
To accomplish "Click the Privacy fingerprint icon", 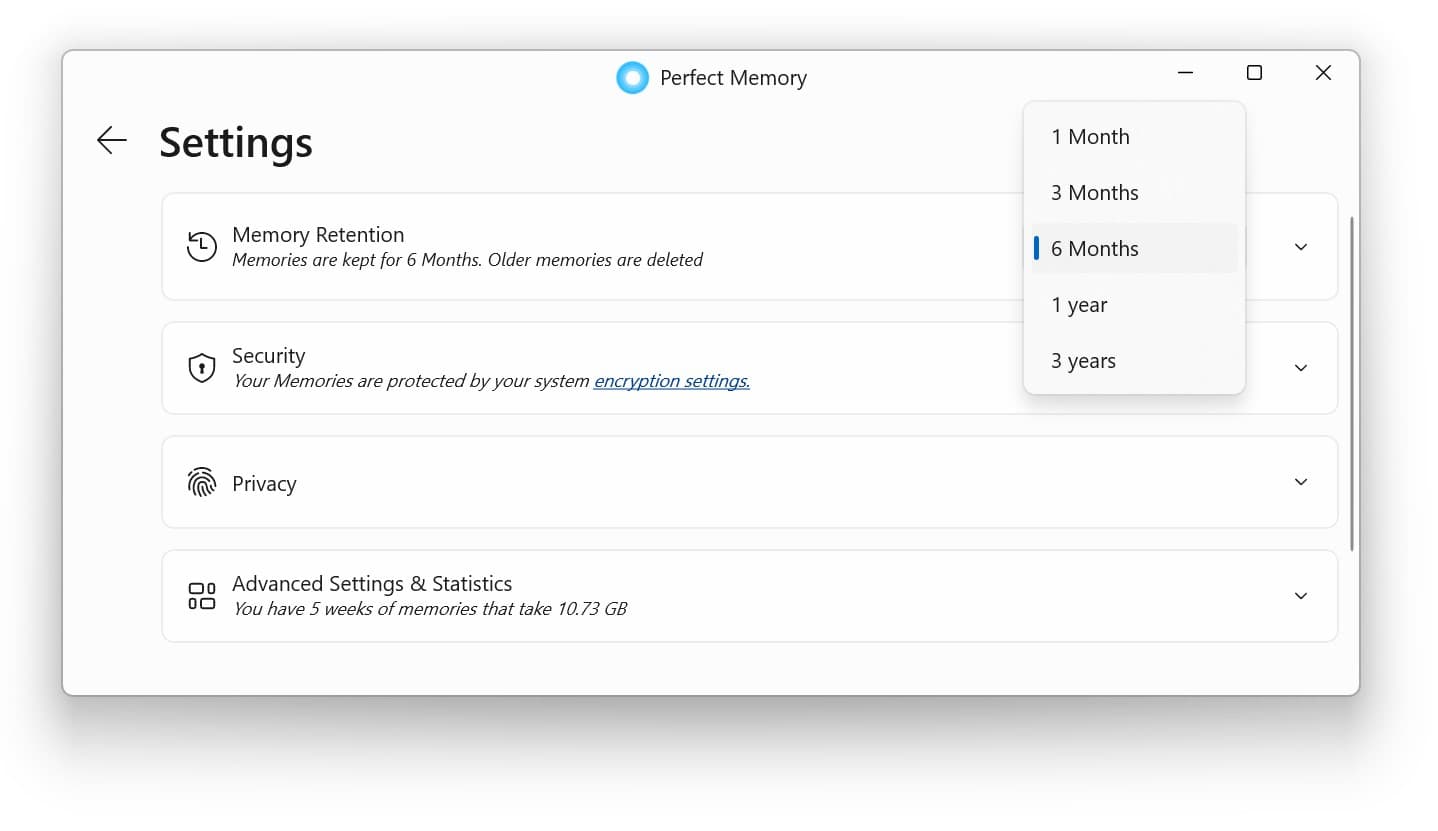I will tap(201, 482).
